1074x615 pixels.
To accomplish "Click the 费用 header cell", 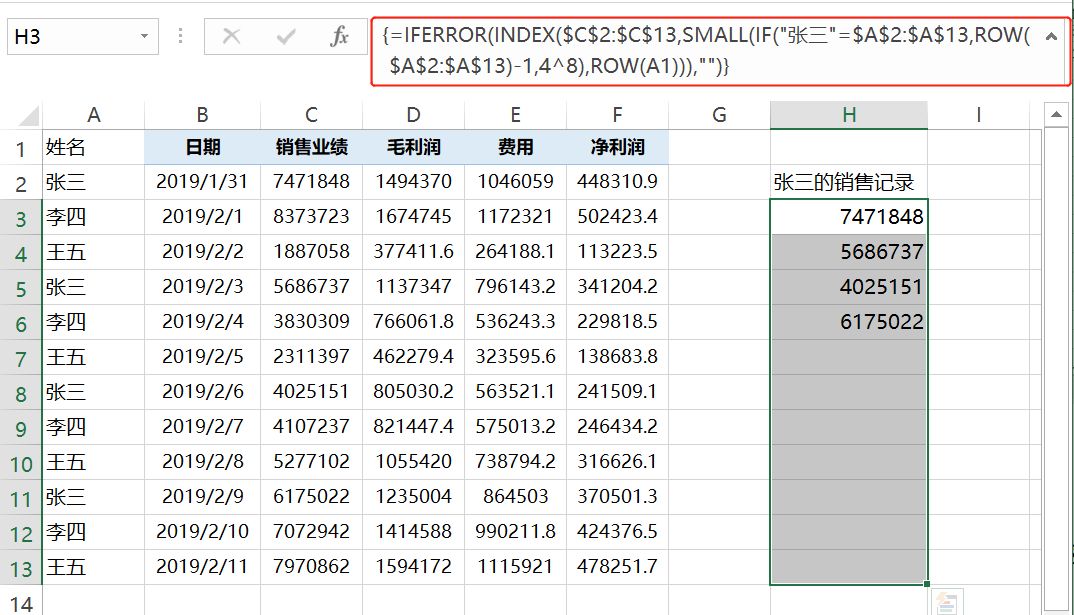I will pyautogui.click(x=516, y=147).
